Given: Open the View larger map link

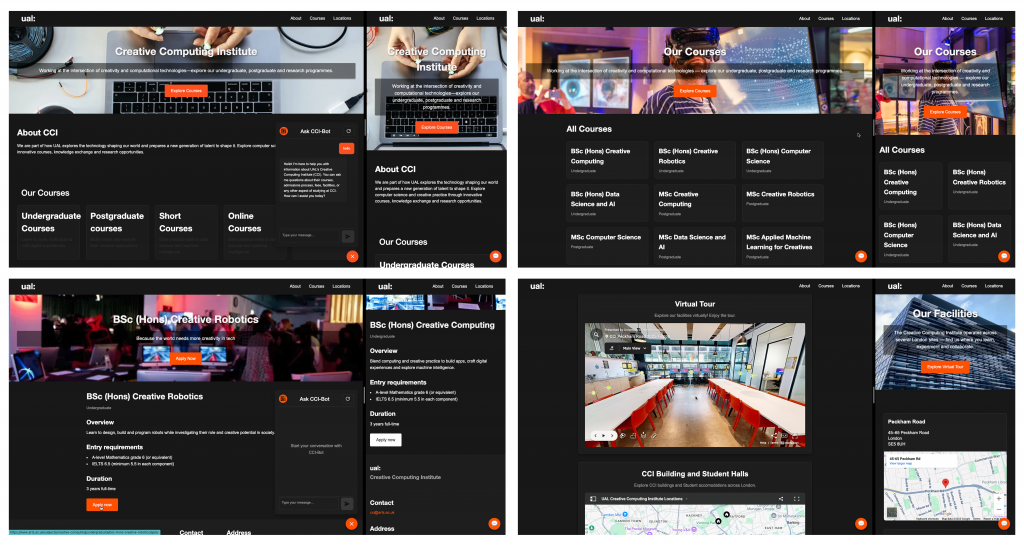Looking at the screenshot, I should [x=902, y=464].
